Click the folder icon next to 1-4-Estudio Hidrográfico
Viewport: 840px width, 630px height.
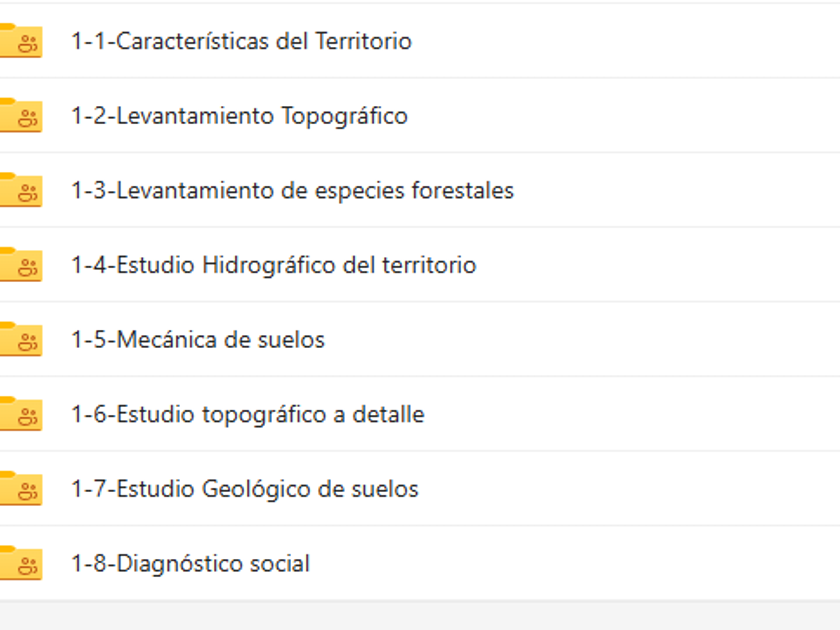(x=20, y=265)
